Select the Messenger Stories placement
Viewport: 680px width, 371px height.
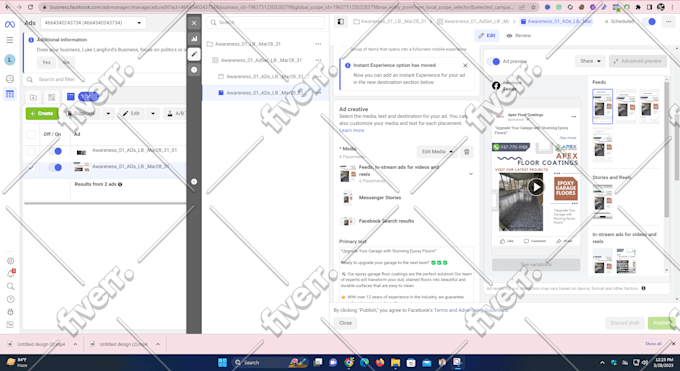click(x=380, y=198)
